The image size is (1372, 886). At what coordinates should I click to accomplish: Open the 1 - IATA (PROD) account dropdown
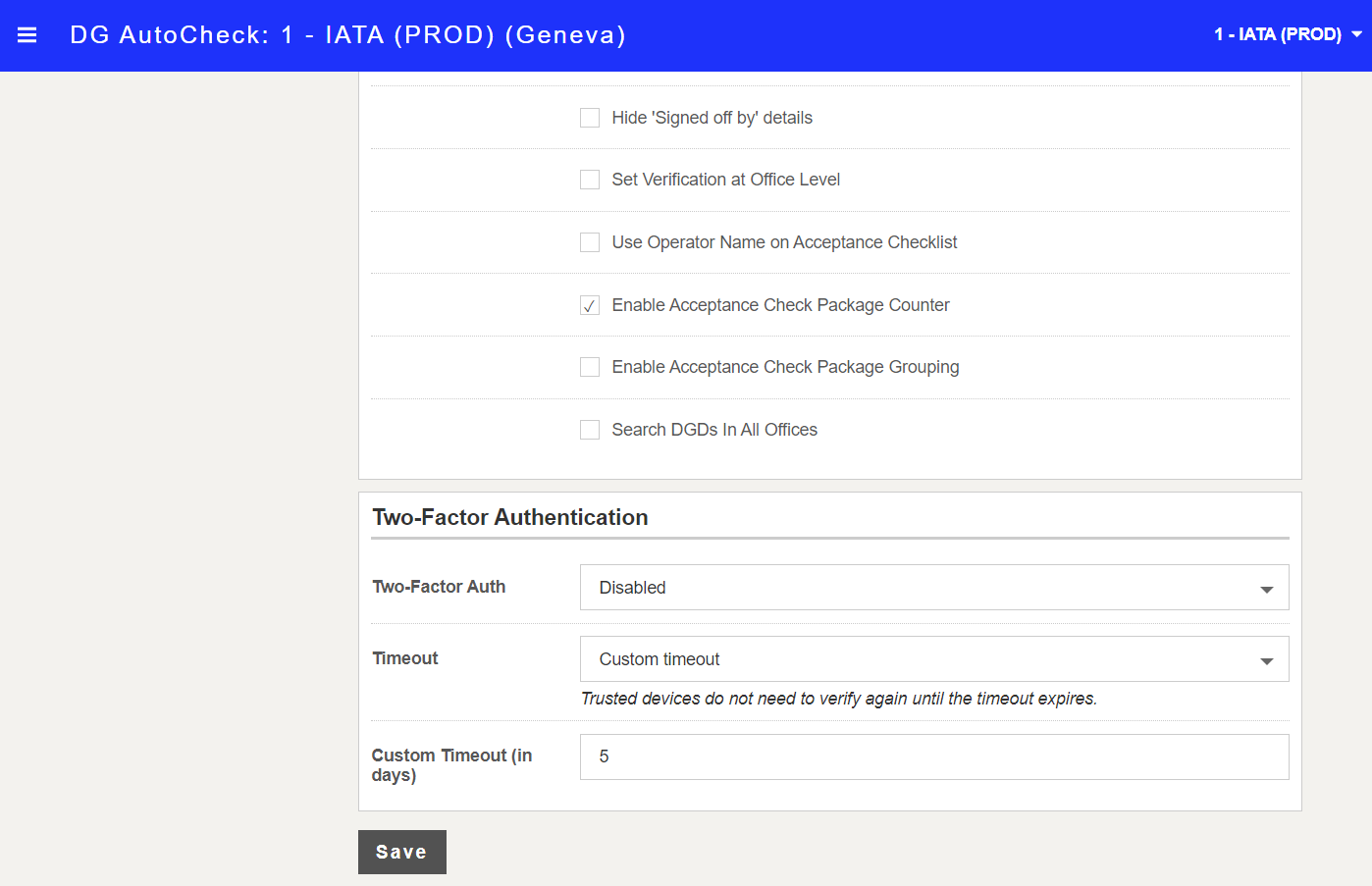point(1288,34)
